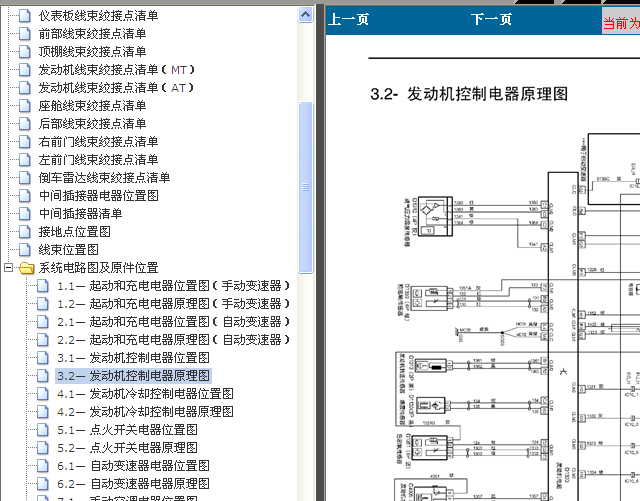The height and width of the screenshot is (501, 640).
Task: Open 2.2 起动和充电电器原理图（自动变速器）
Action: (173, 340)
